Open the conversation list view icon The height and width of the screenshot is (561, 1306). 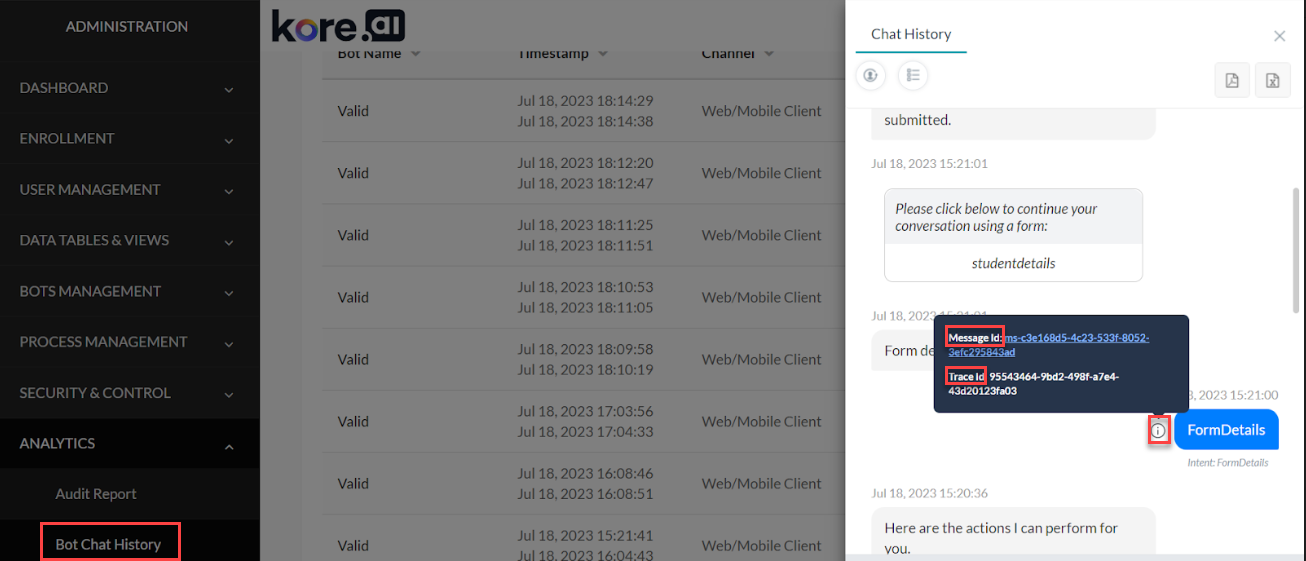(x=913, y=75)
